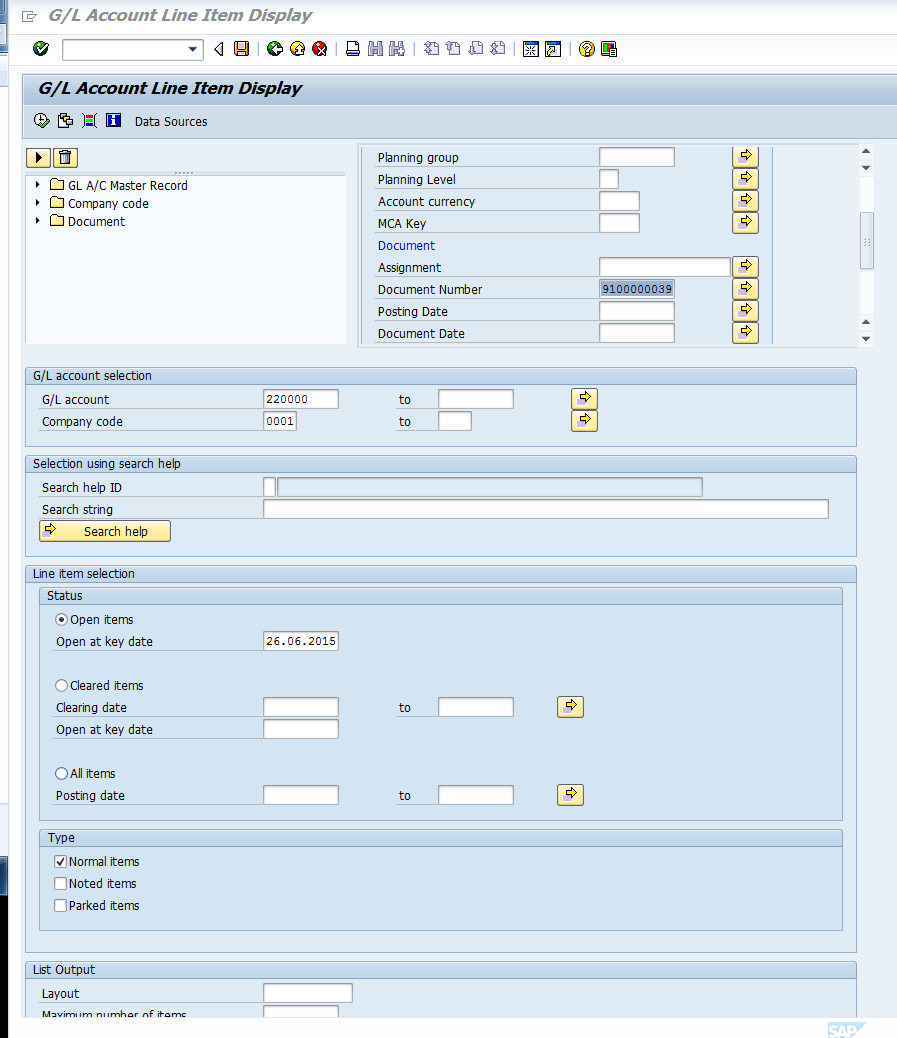The height and width of the screenshot is (1038, 897).
Task: Check the Noted items checkbox
Action: tap(61, 883)
